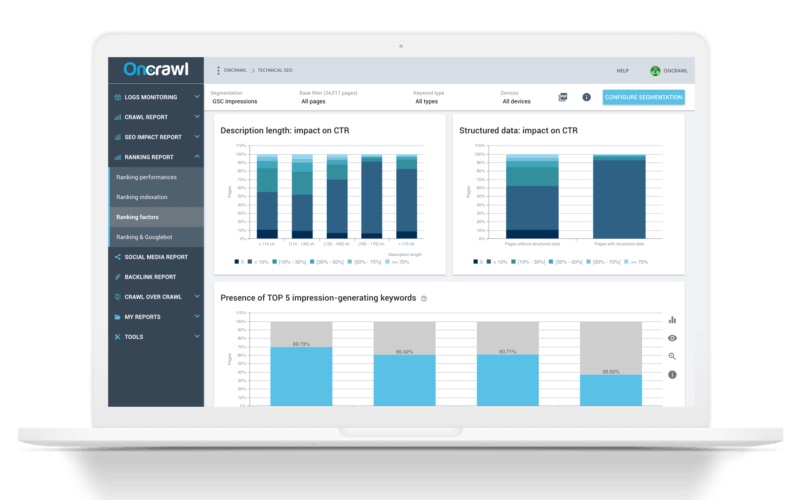This screenshot has height=500, width=800.
Task: Expand the Logs Monitoring chevron
Action: pyautogui.click(x=197, y=96)
